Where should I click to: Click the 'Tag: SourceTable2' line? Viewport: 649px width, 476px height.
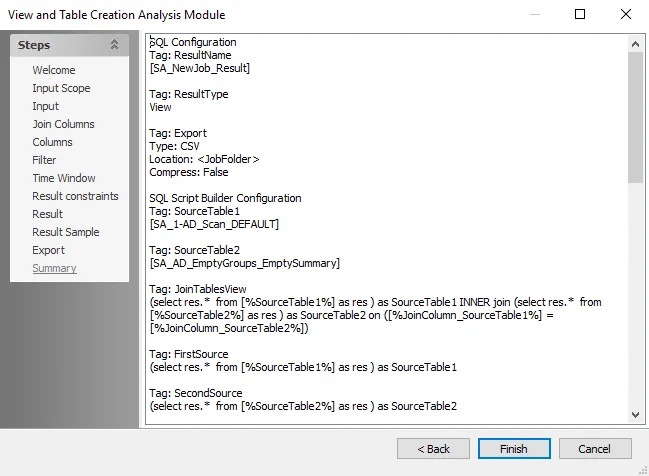[x=195, y=250]
